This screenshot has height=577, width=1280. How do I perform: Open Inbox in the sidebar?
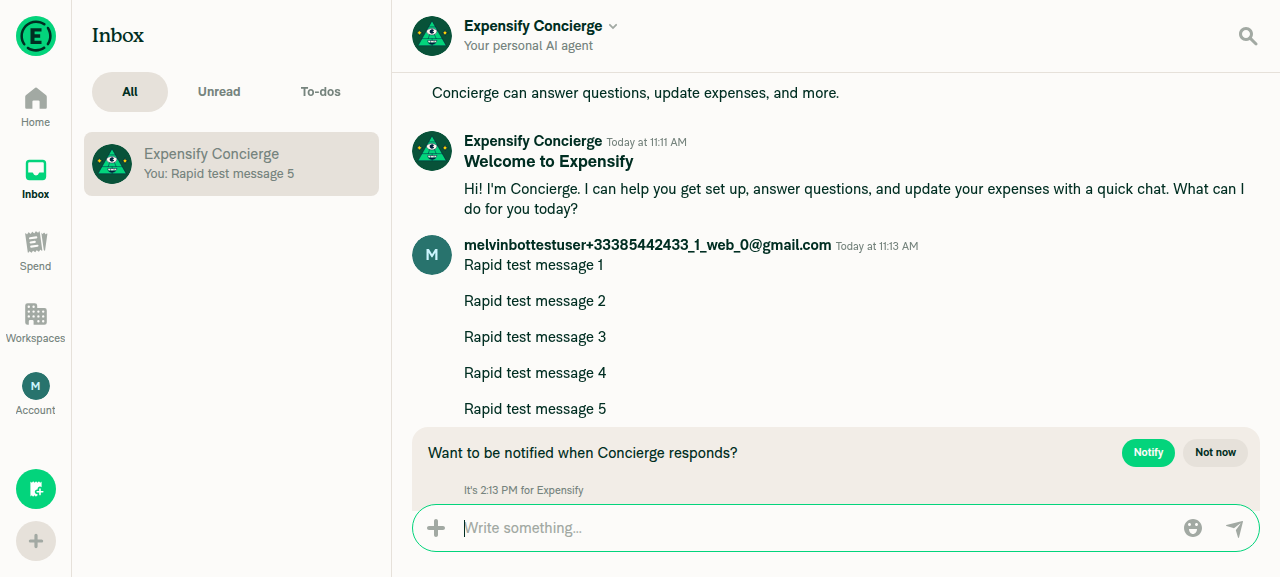click(35, 179)
